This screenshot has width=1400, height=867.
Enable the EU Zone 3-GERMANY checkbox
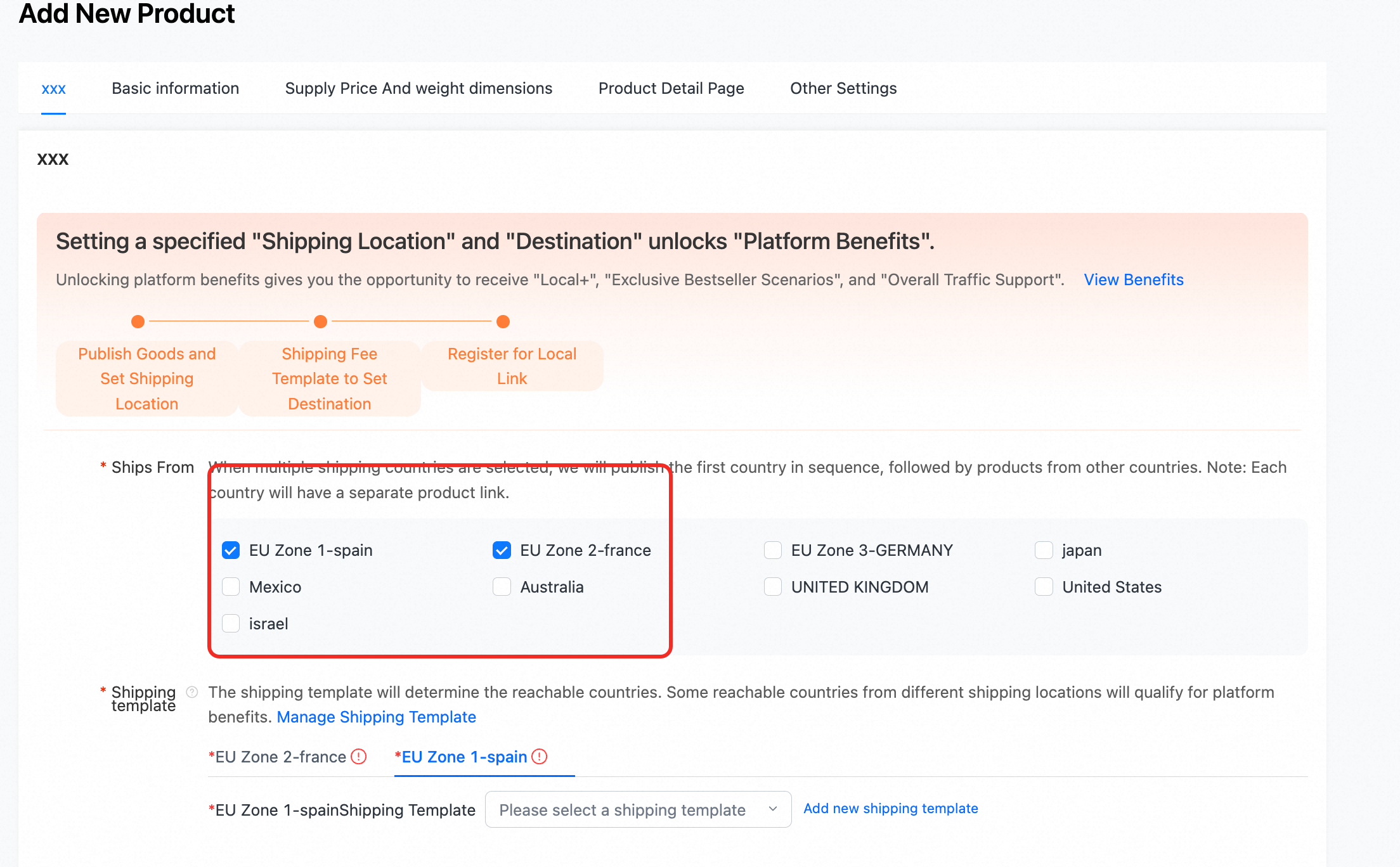(773, 550)
